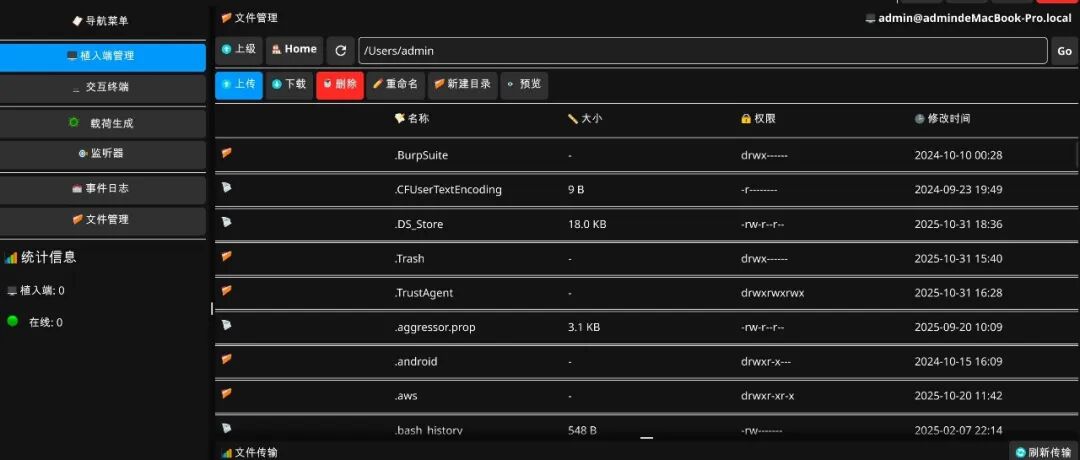Select the .DS_Store file name
Viewport: 1080px width, 460px height.
pyautogui.click(x=419, y=224)
